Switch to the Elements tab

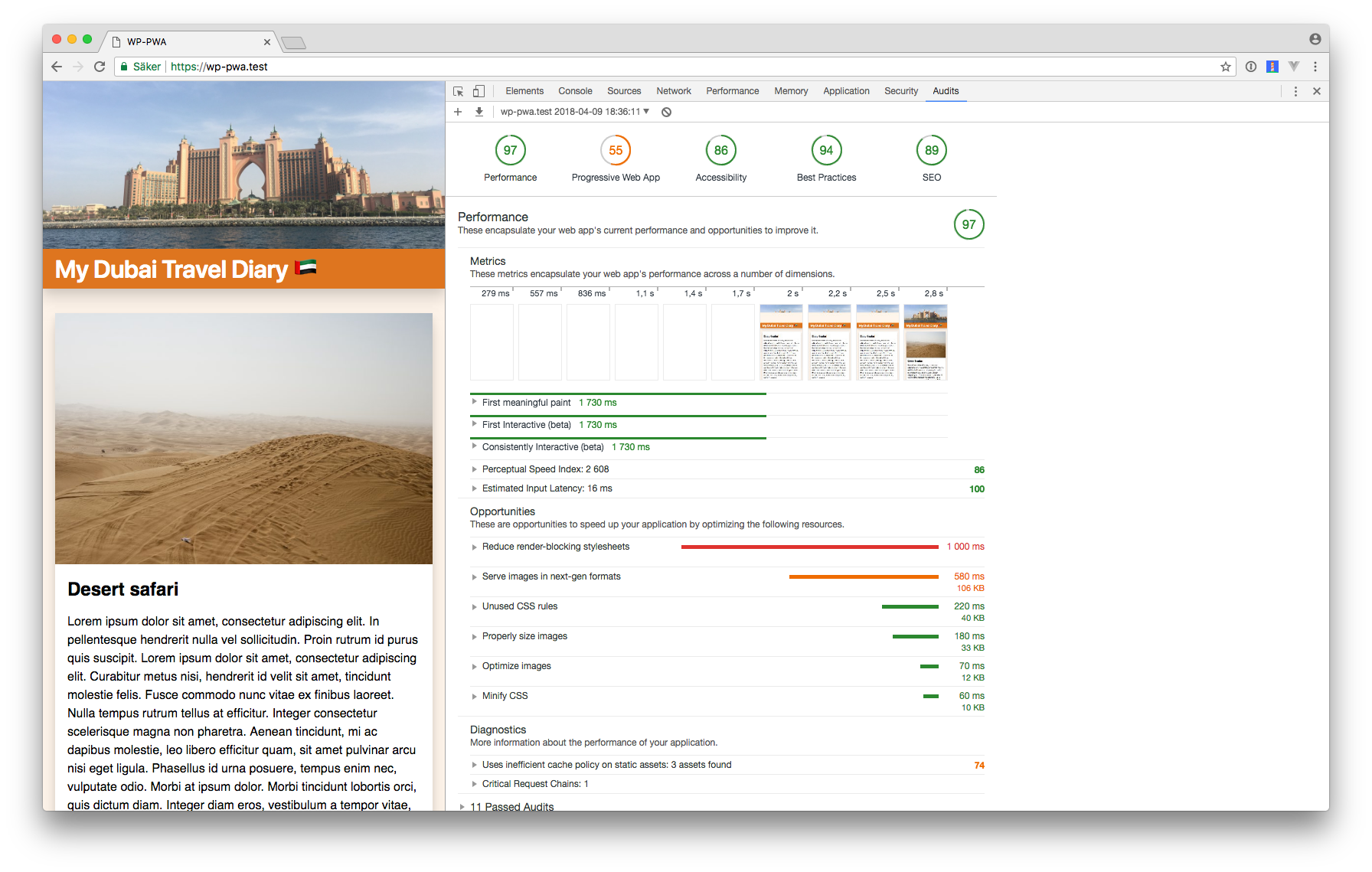pos(524,91)
